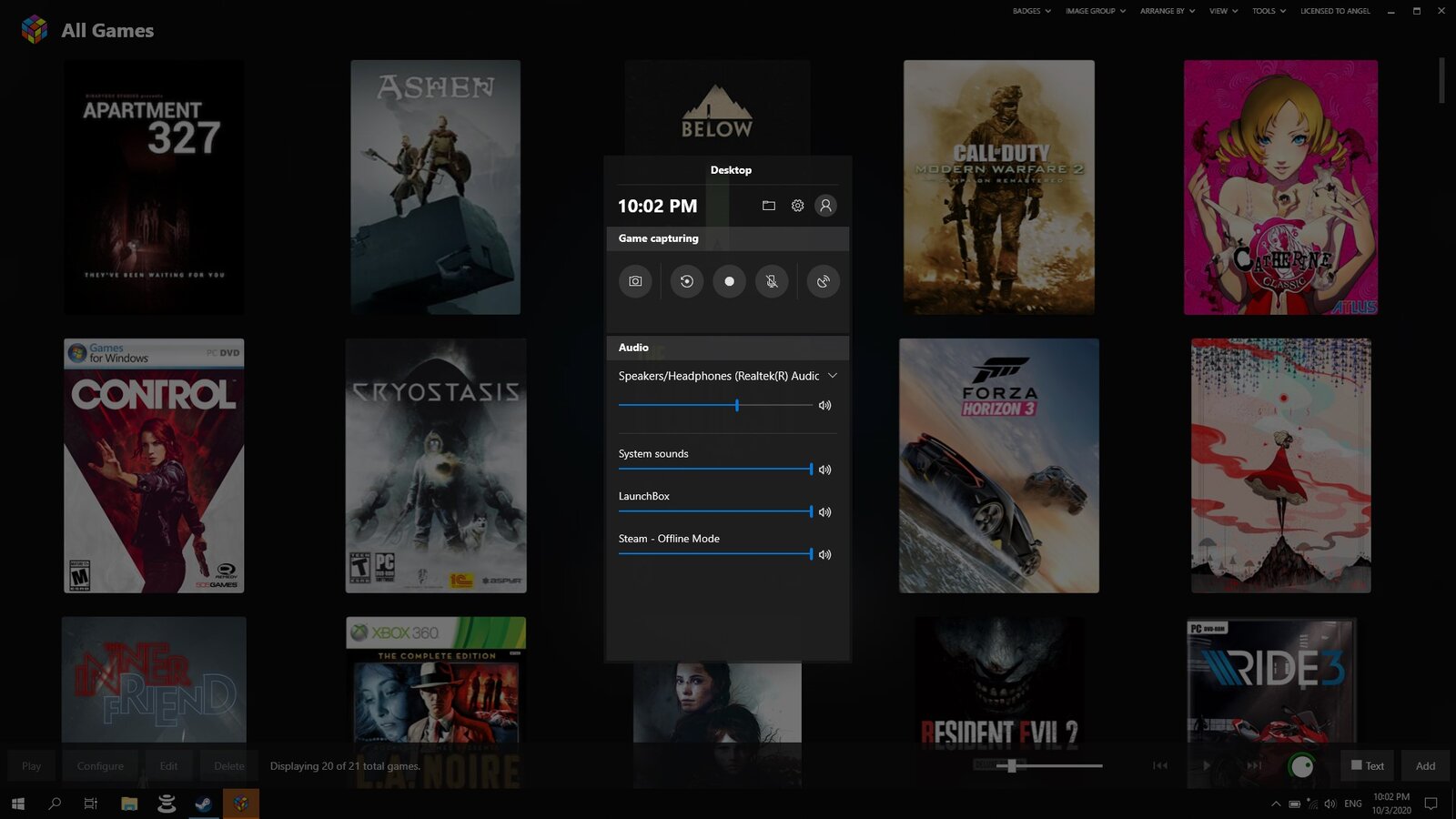The height and width of the screenshot is (819, 1456).
Task: Open the View menu
Action: tap(1224, 11)
